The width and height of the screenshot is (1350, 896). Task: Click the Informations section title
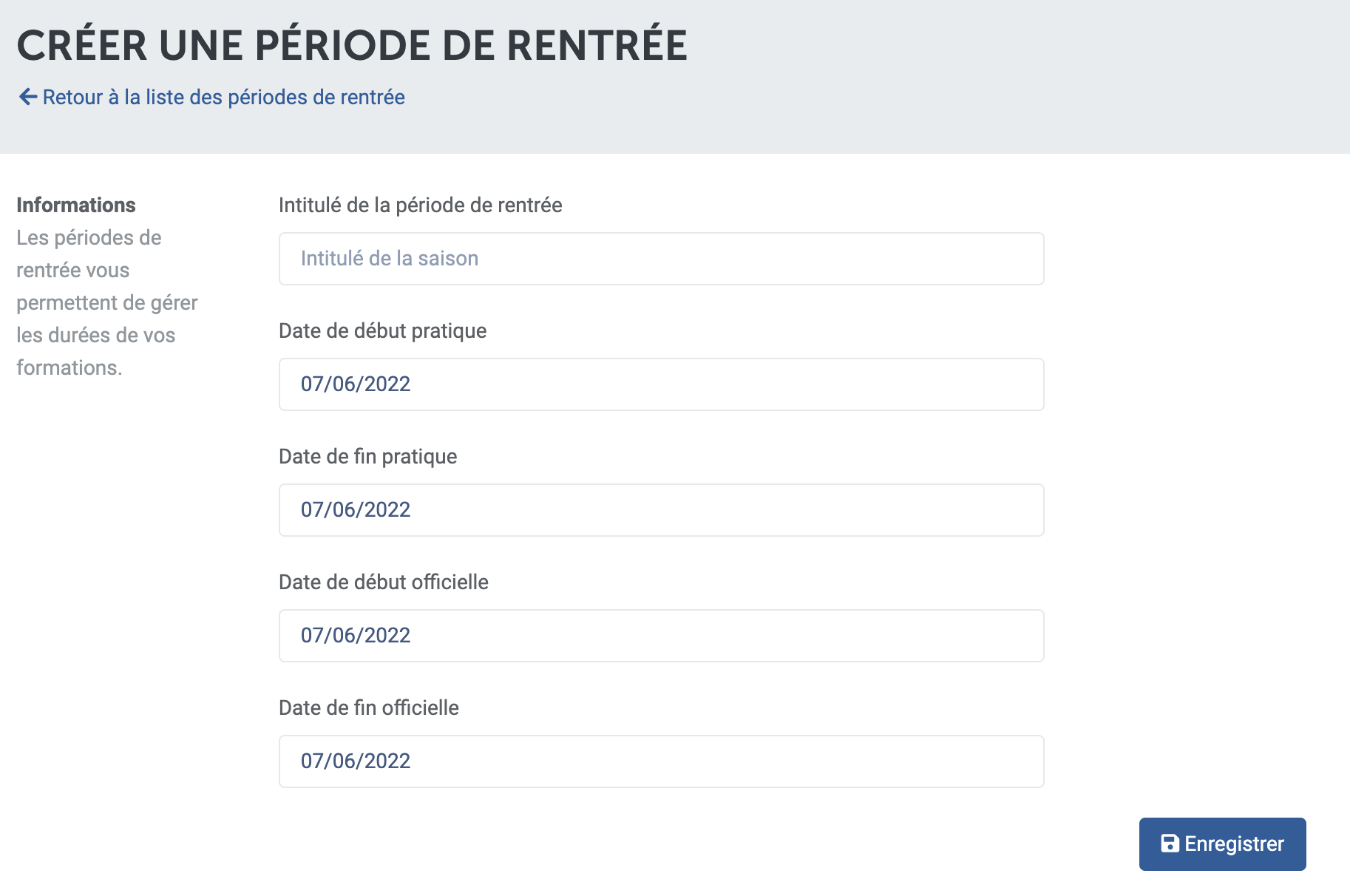[76, 205]
